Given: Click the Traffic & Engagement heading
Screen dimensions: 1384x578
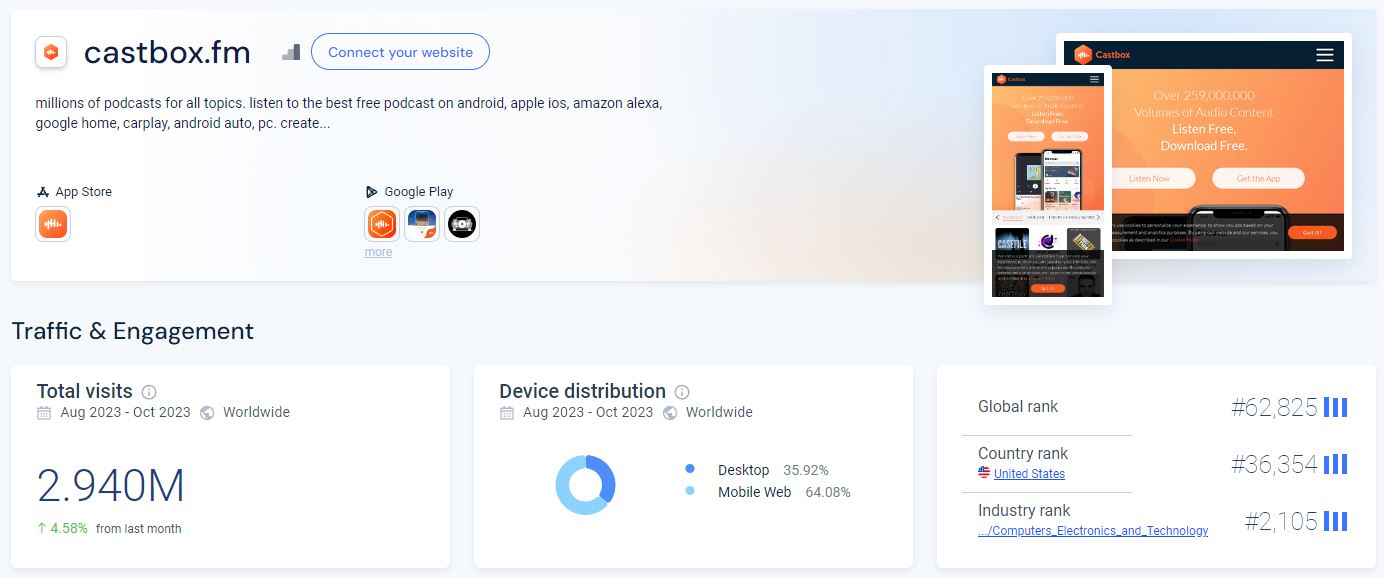Looking at the screenshot, I should 133,331.
